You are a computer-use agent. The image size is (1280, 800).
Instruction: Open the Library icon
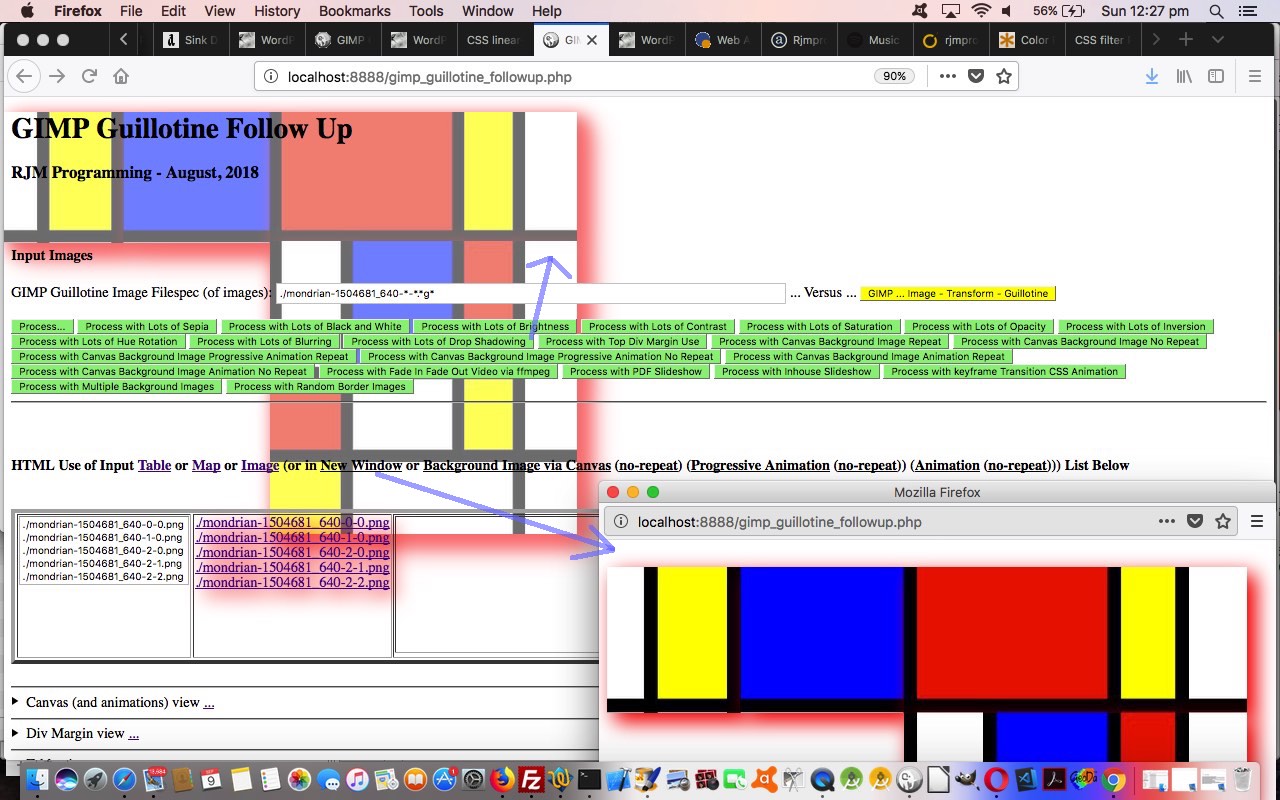[1184, 77]
